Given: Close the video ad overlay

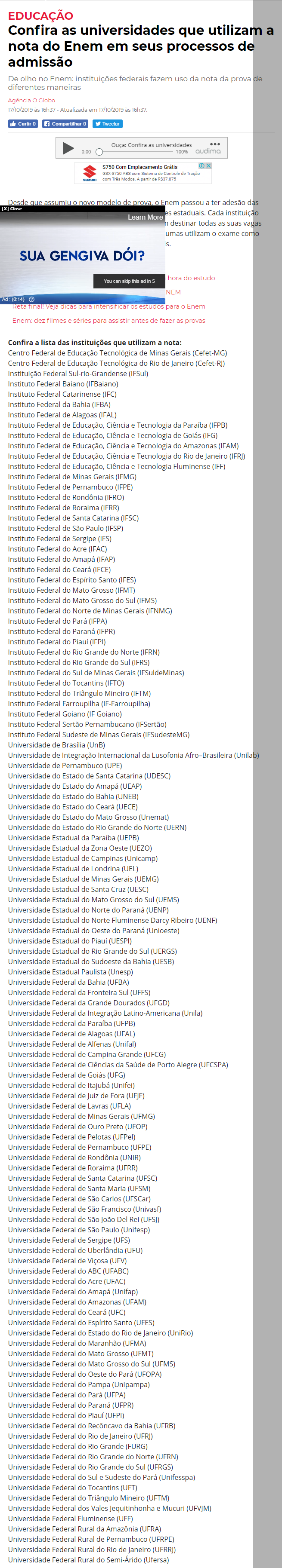Looking at the screenshot, I should [12, 209].
